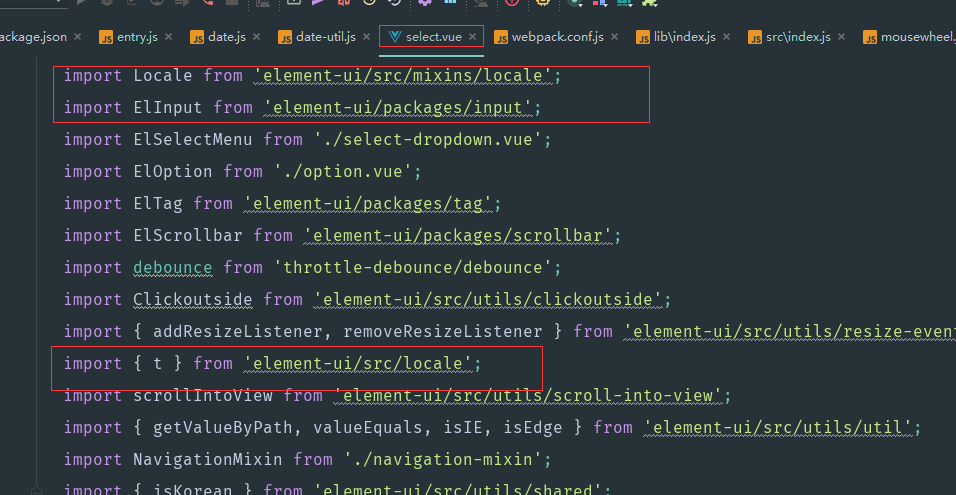The image size is (956, 495).
Task: Click the addResizeListener identifier
Action: tap(238, 332)
